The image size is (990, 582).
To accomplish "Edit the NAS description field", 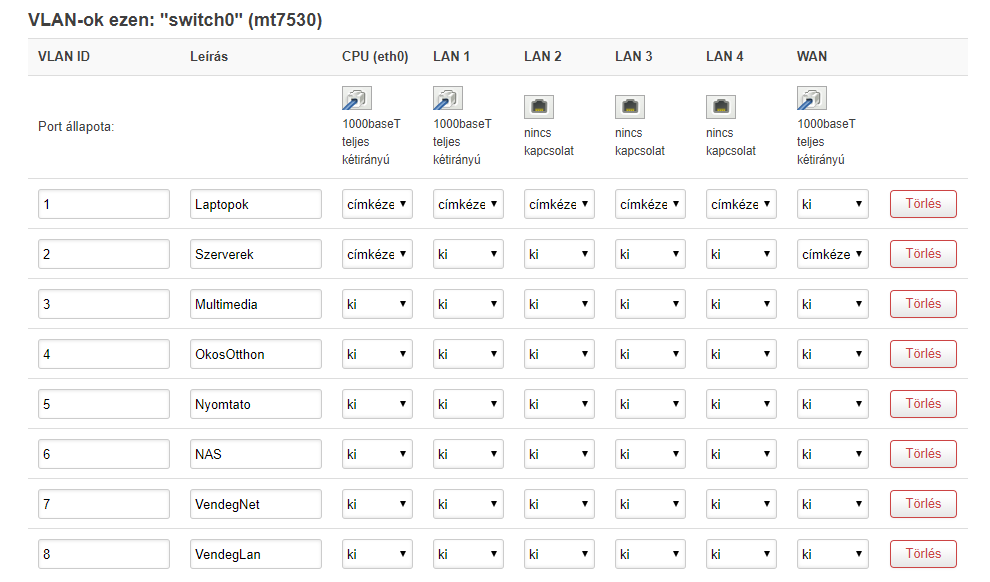I will tap(256, 454).
